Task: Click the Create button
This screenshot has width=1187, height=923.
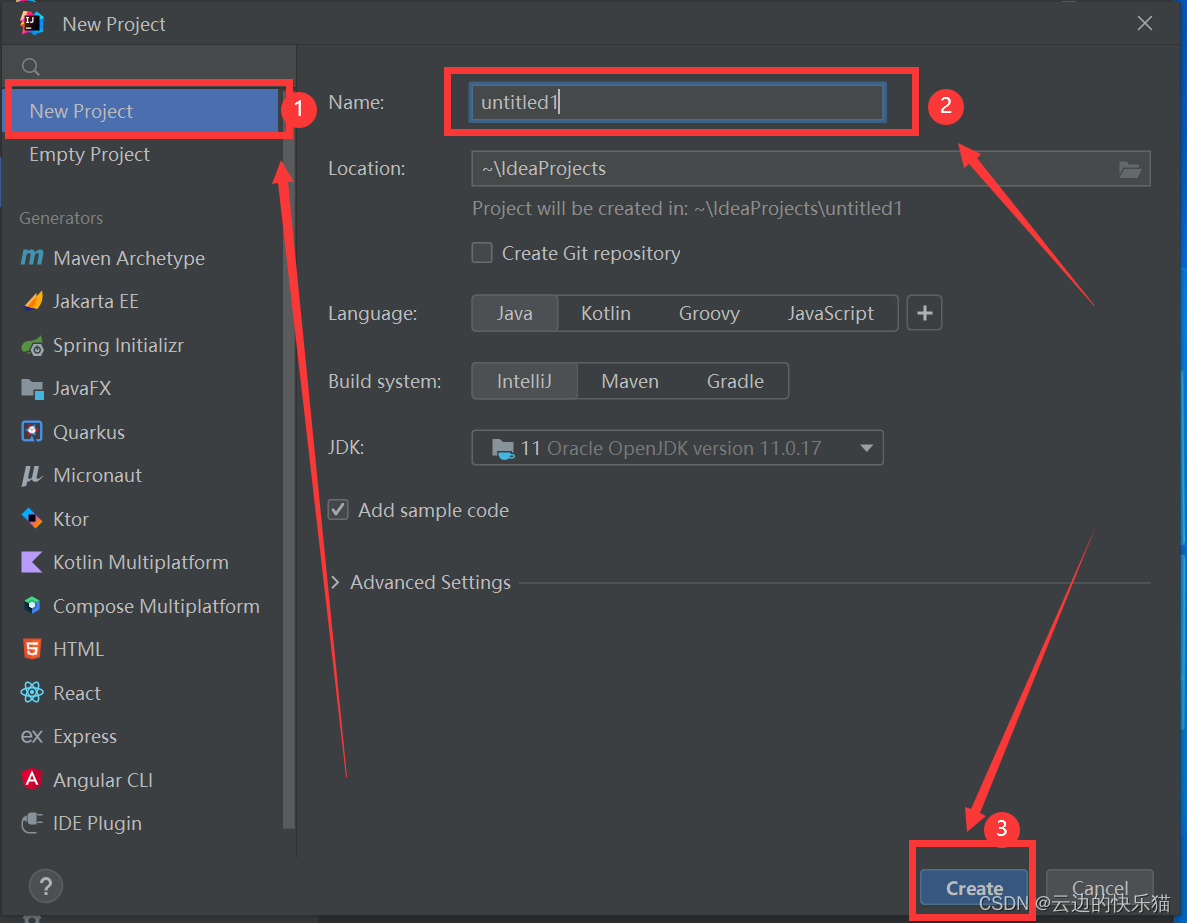Action: click(974, 886)
